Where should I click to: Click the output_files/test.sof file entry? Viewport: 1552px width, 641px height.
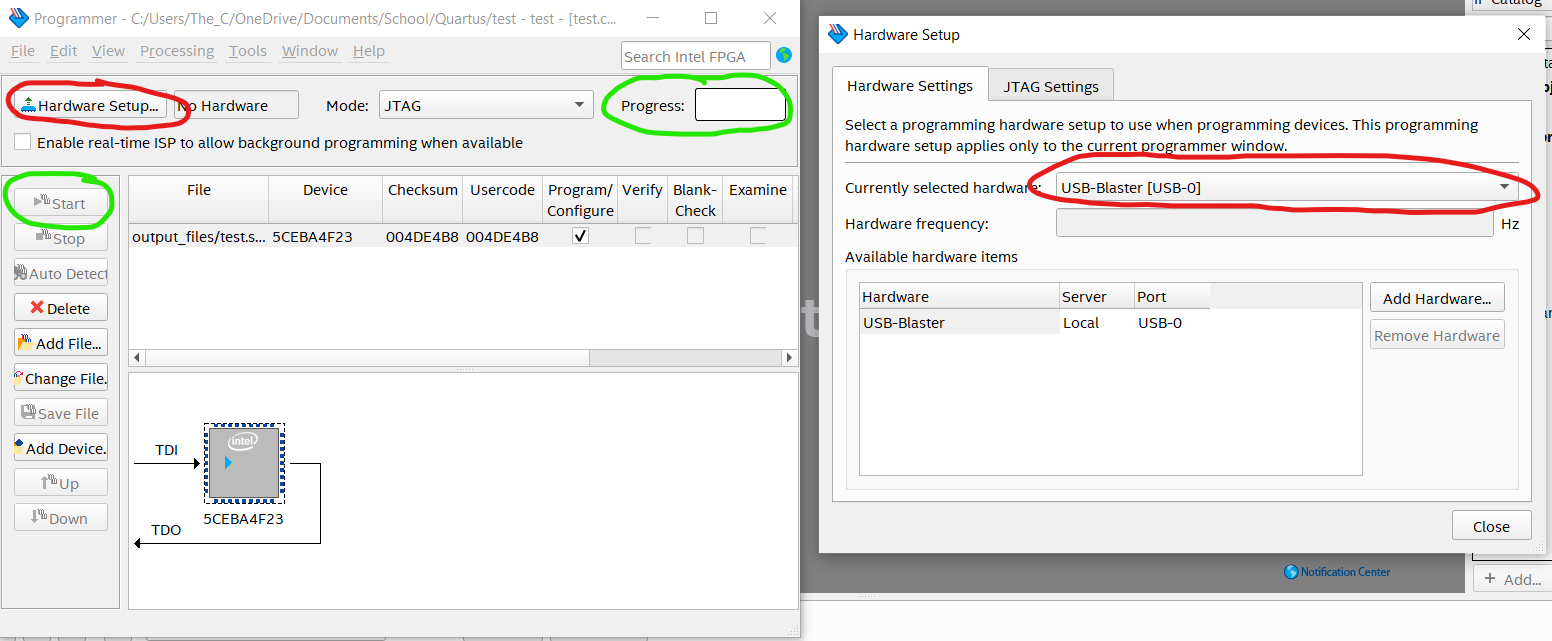(x=199, y=237)
